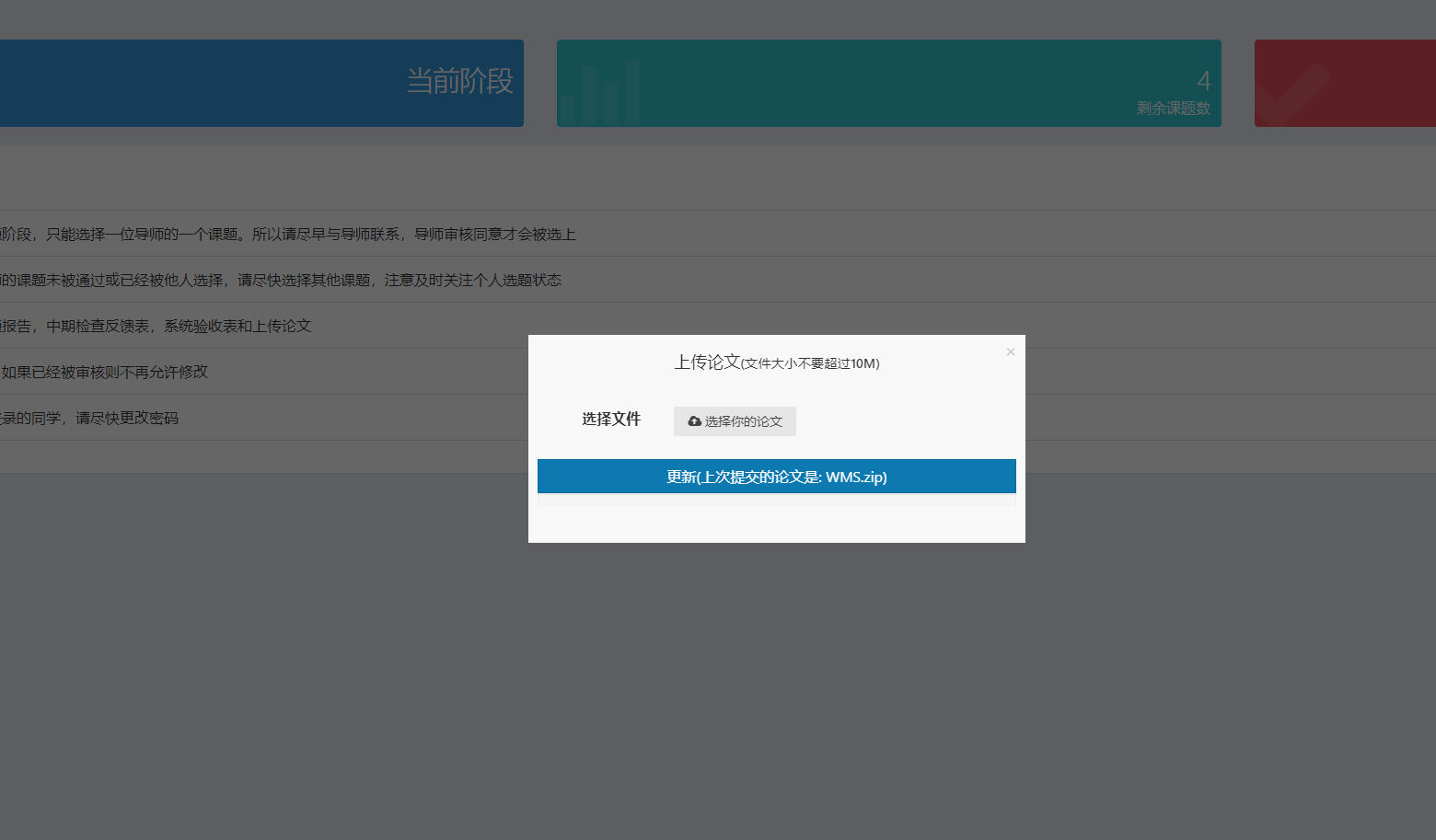The image size is (1436, 840).
Task: Click the empty footer area of the upload dialog
Action: [776, 520]
